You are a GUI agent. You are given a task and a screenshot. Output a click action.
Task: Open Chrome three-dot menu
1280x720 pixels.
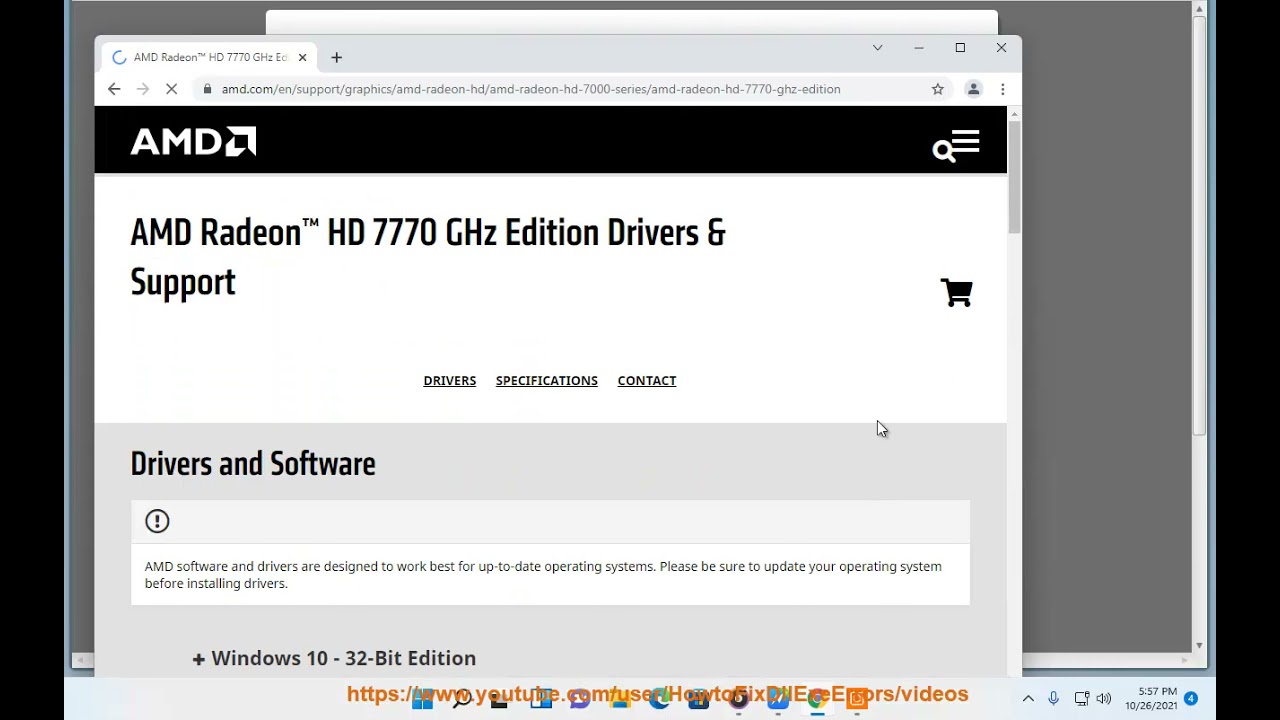tap(1003, 89)
